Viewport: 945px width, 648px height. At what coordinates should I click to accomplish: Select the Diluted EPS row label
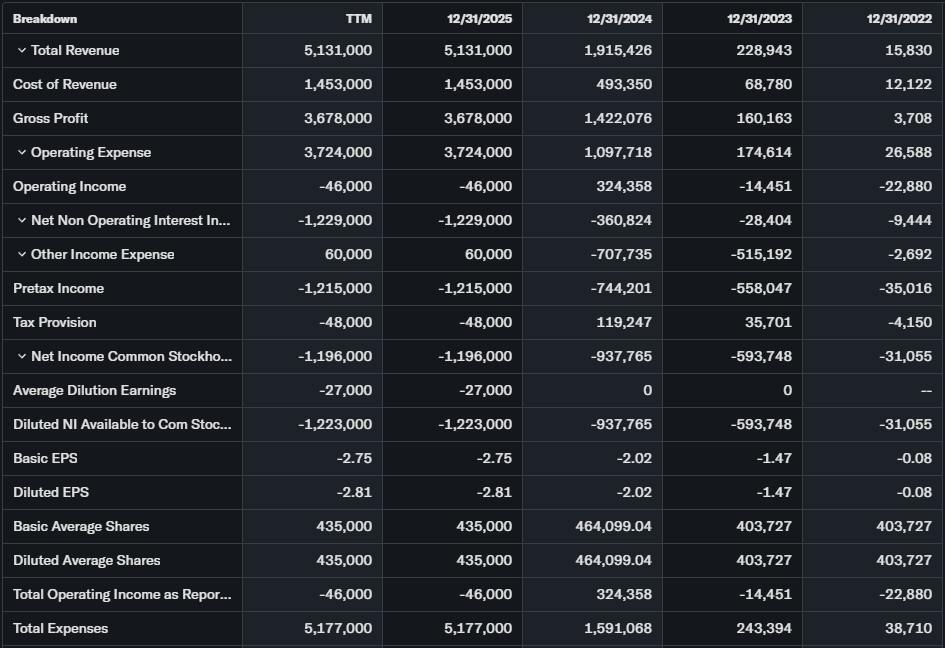click(51, 492)
